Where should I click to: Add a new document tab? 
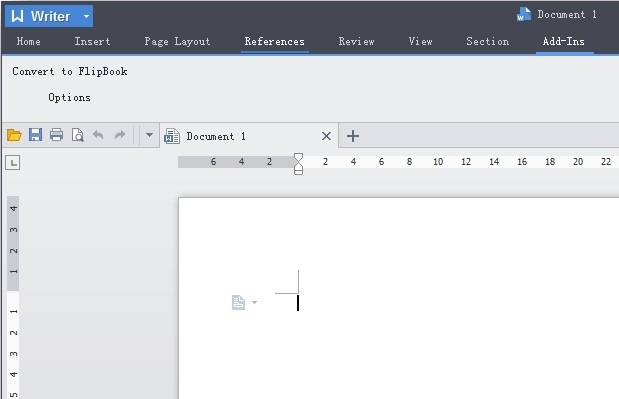353,136
